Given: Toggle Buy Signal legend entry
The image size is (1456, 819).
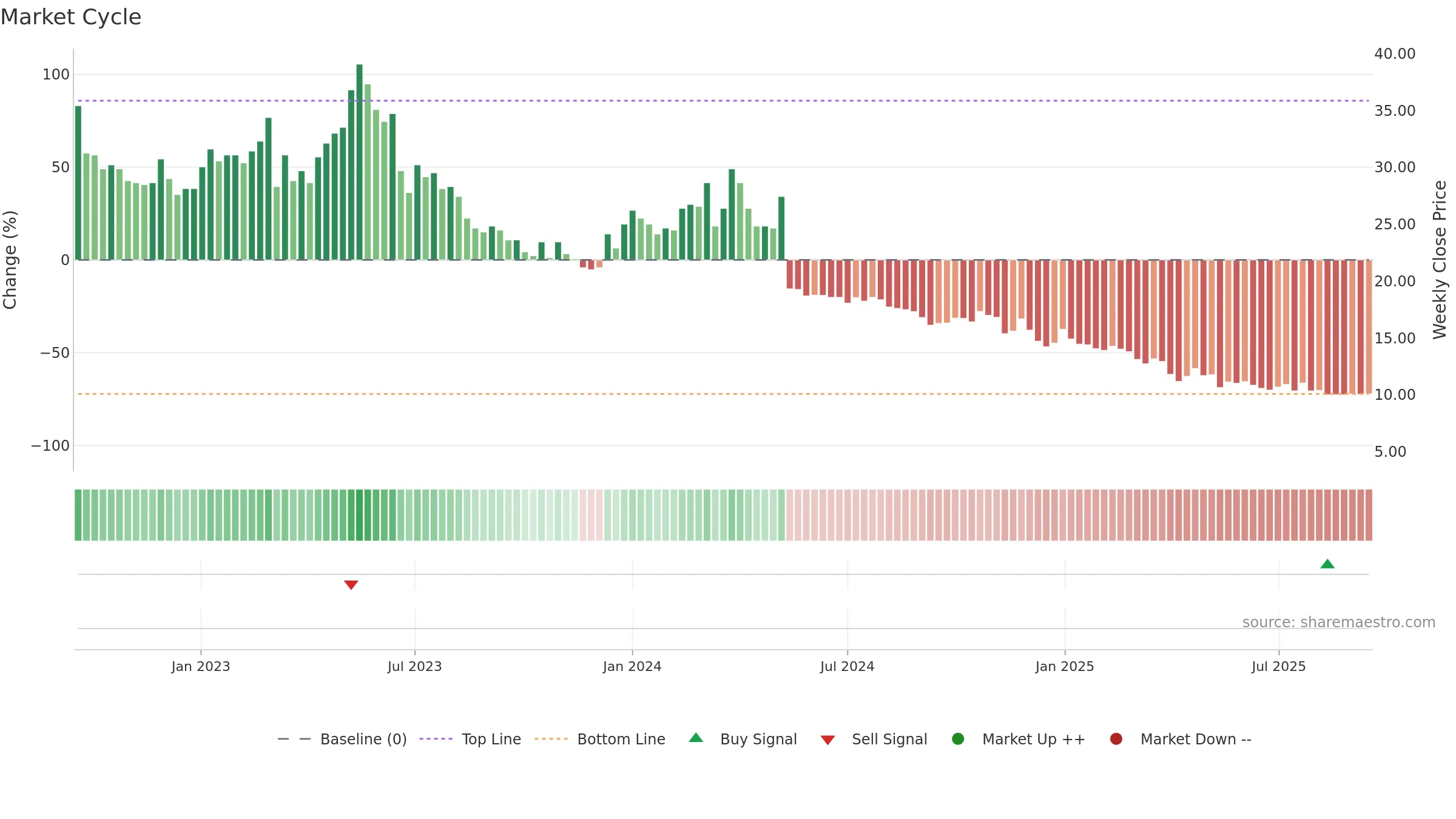Looking at the screenshot, I should click(x=743, y=739).
